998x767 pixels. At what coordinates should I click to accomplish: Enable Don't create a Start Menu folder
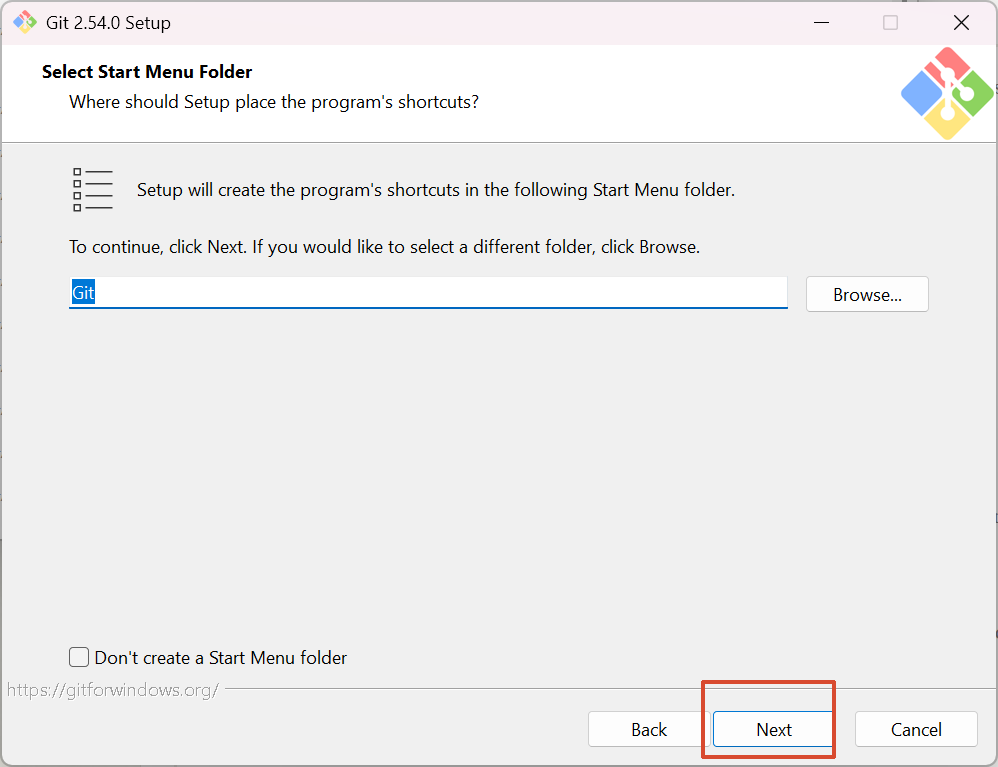(79, 657)
